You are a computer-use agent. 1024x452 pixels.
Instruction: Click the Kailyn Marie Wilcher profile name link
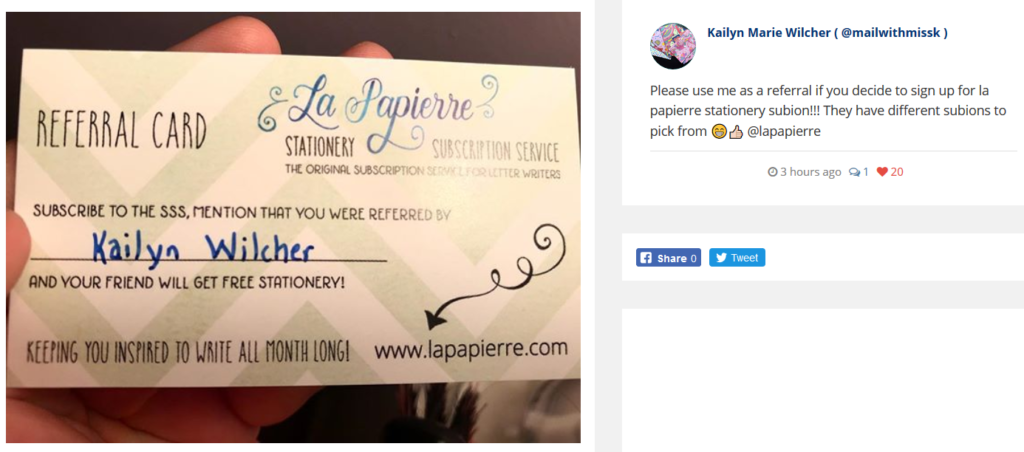click(x=769, y=33)
